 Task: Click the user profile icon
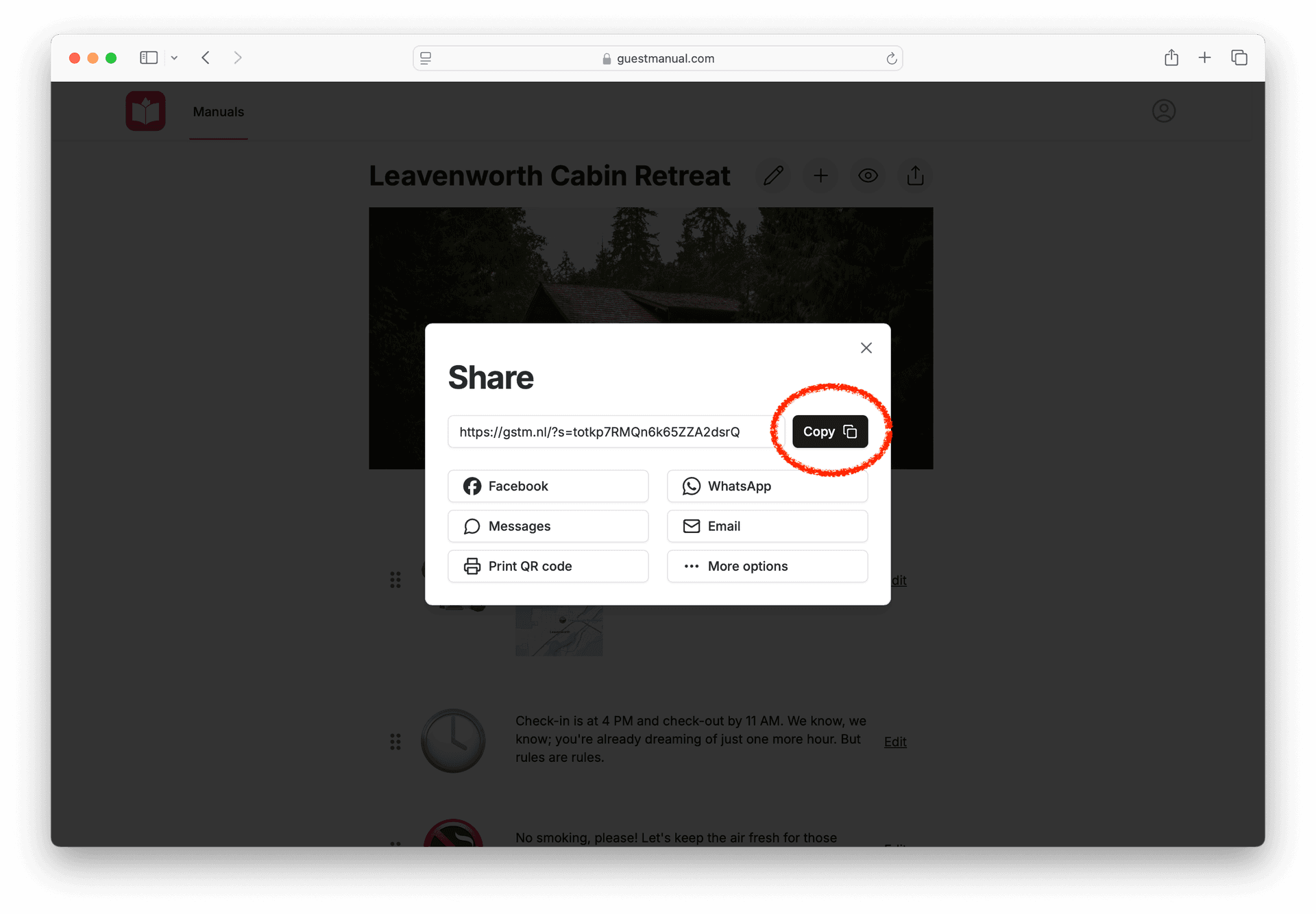[1164, 111]
